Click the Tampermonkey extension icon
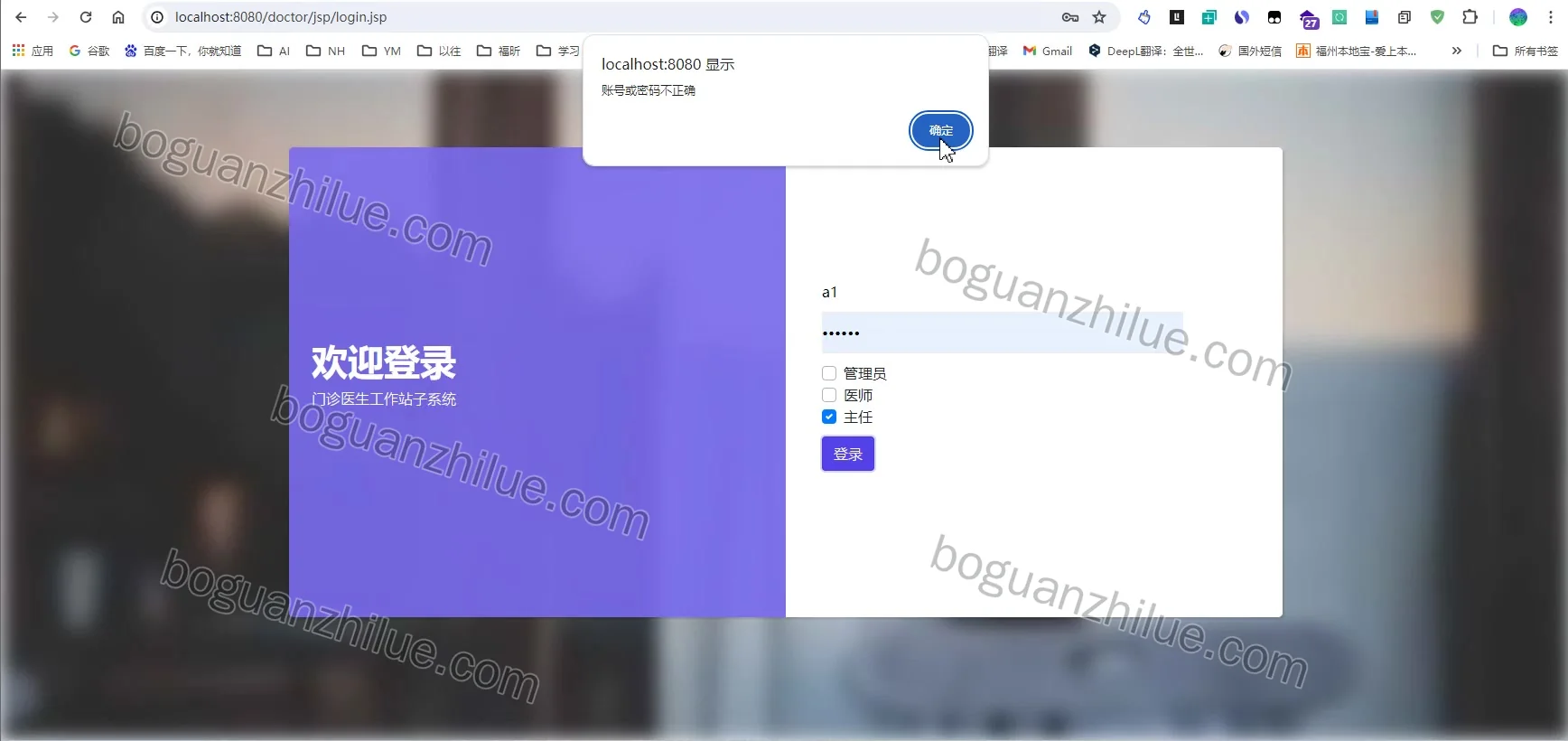Image resolution: width=1568 pixels, height=741 pixels. pos(1274,17)
